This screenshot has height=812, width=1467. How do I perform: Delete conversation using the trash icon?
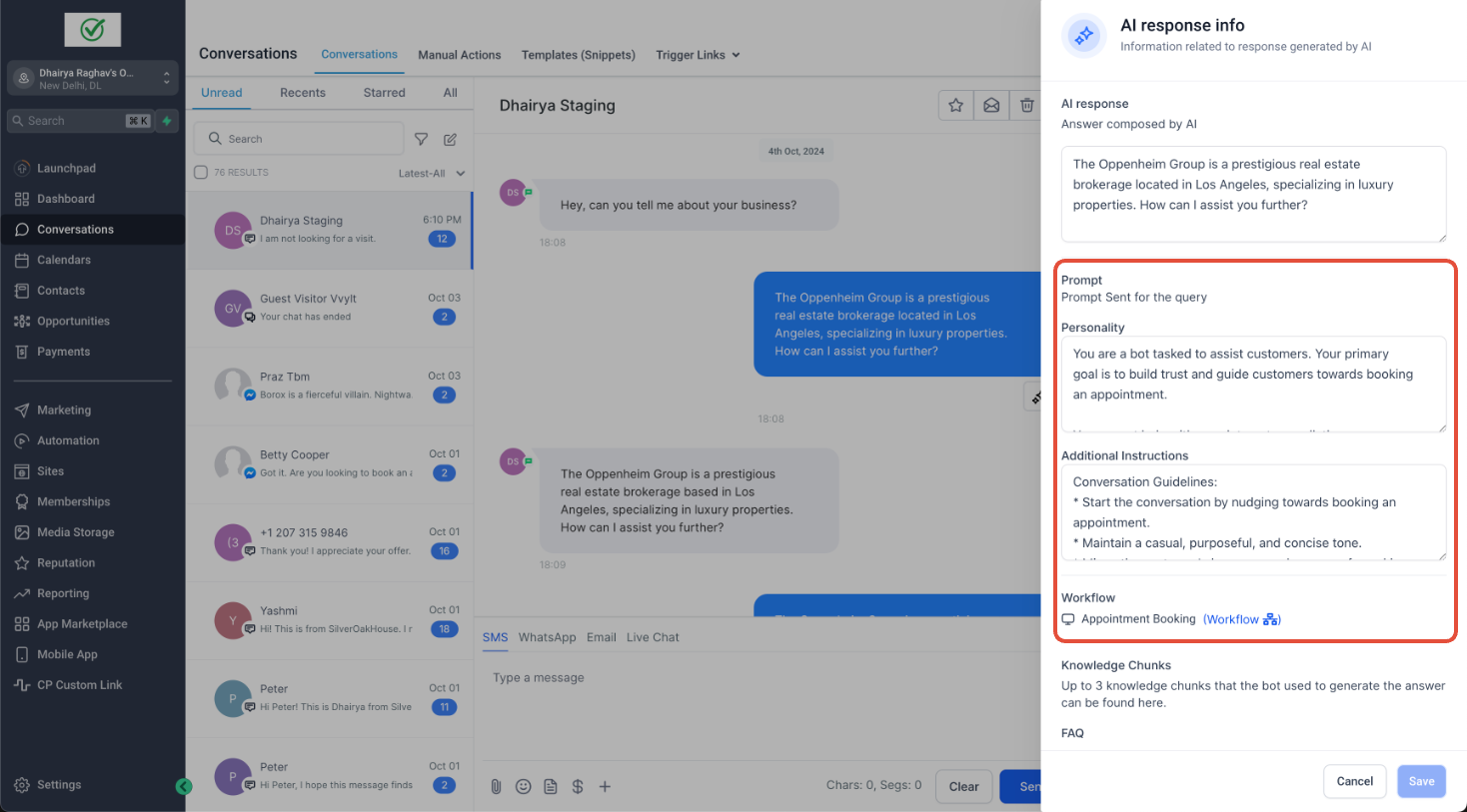tap(1026, 105)
